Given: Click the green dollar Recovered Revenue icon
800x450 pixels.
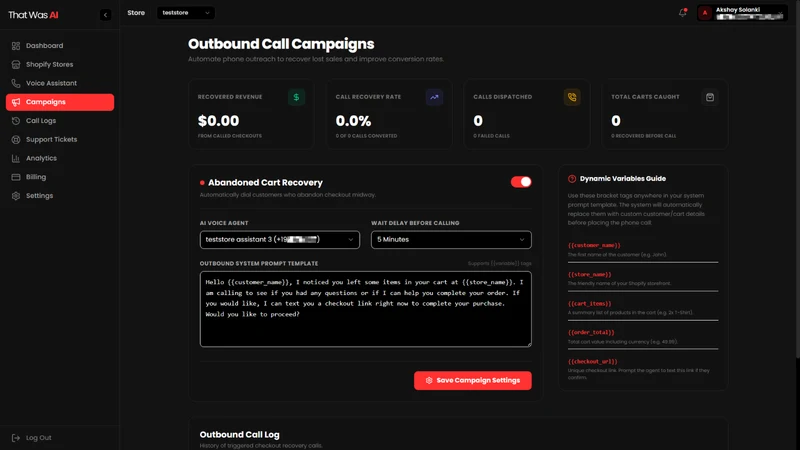Looking at the screenshot, I should click(296, 97).
